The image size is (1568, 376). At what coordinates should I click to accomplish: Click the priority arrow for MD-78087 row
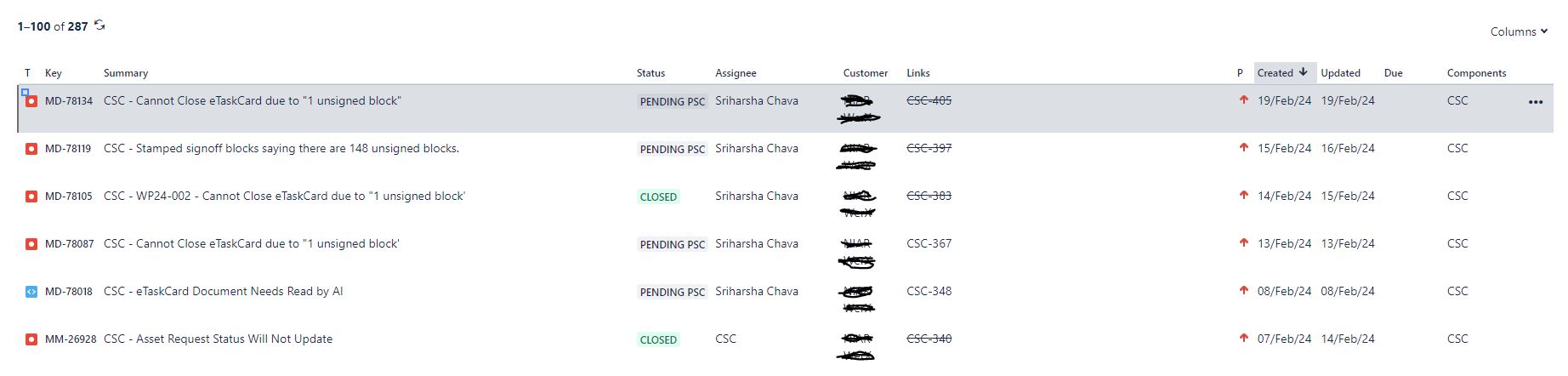coord(1244,243)
